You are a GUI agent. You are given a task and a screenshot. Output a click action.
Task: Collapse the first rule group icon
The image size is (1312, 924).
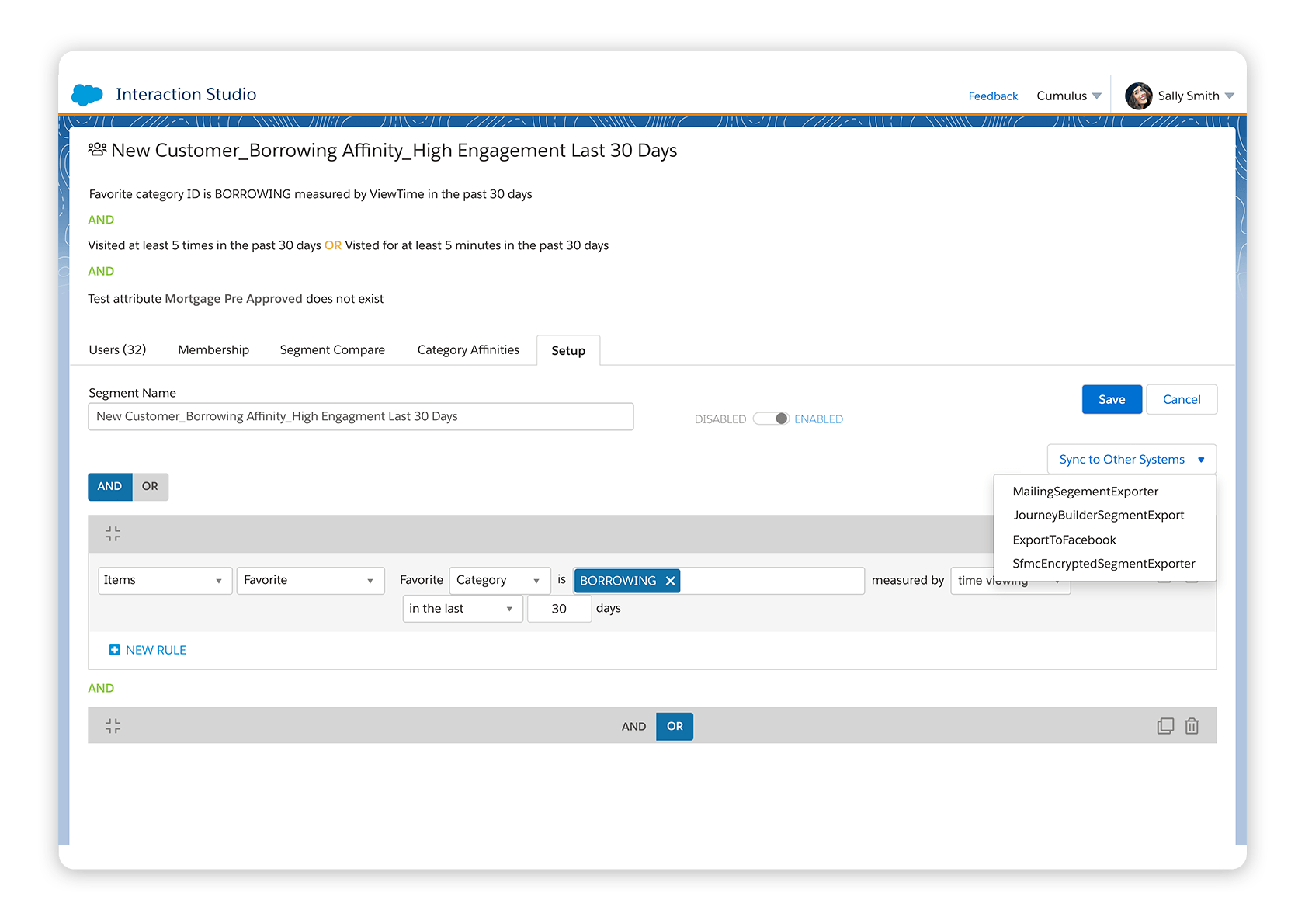(113, 534)
